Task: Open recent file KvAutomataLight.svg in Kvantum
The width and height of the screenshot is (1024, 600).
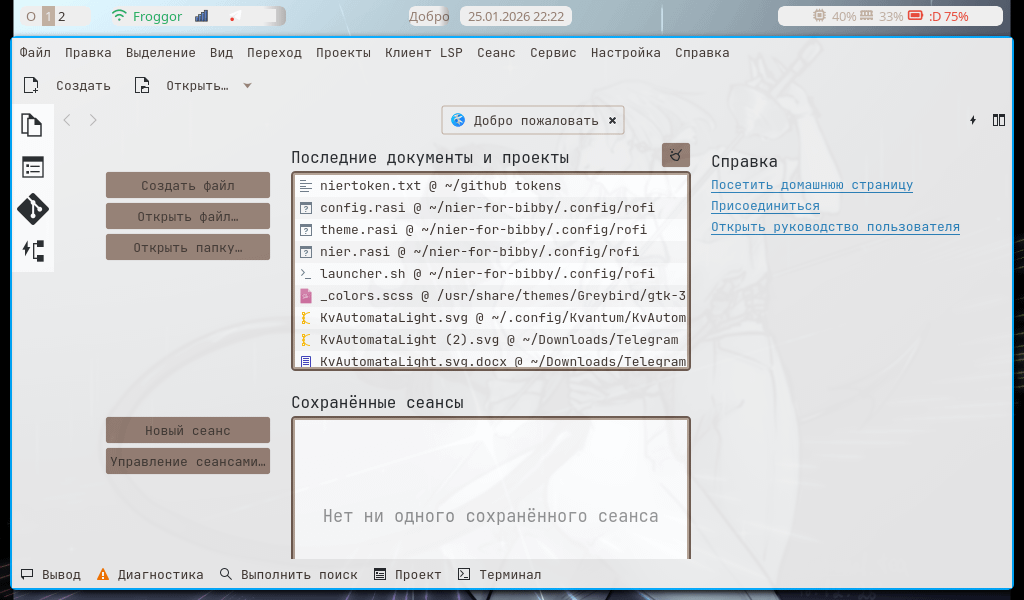Action: (x=491, y=318)
